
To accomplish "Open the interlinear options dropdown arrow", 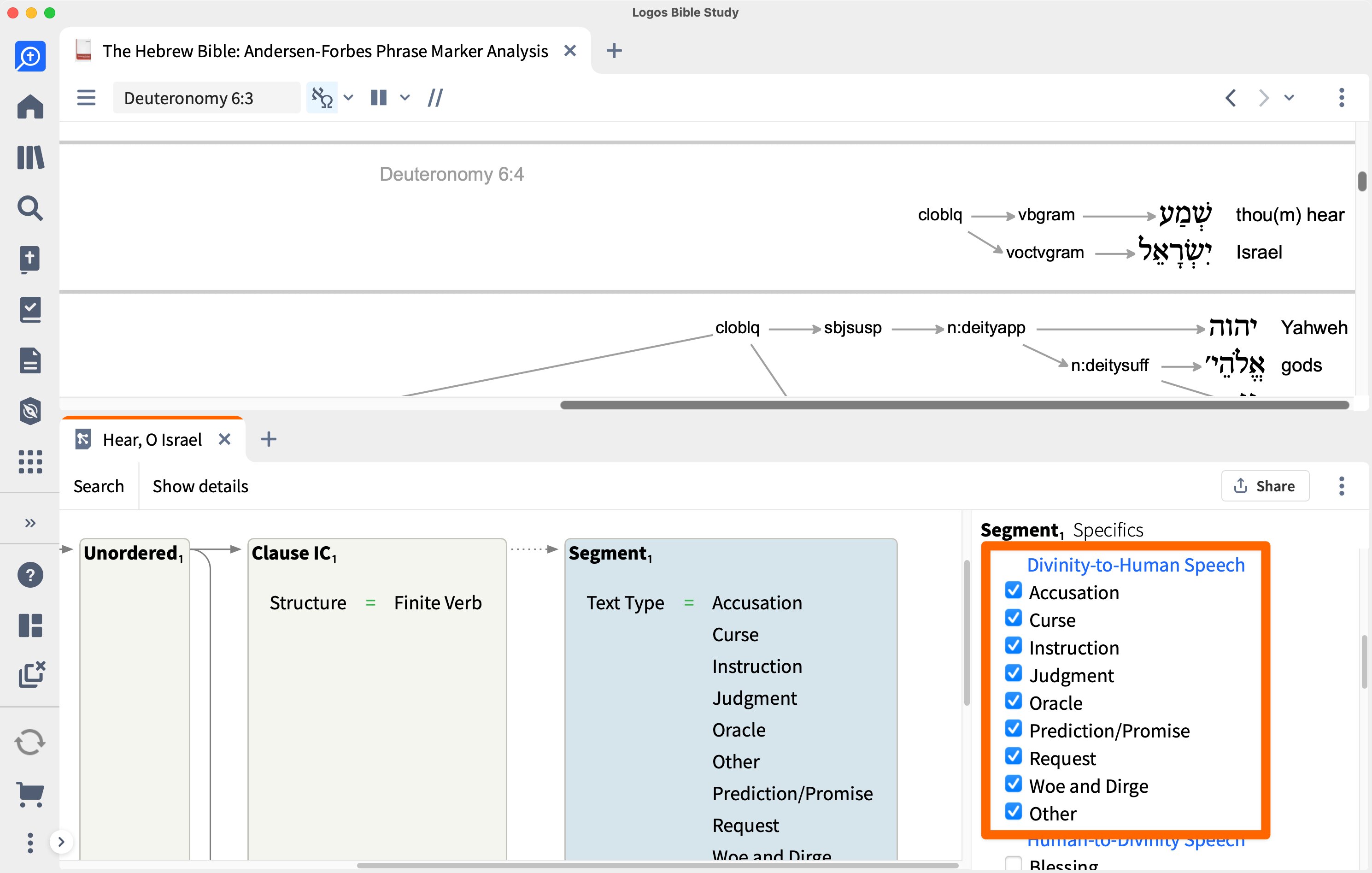I will pyautogui.click(x=348, y=98).
